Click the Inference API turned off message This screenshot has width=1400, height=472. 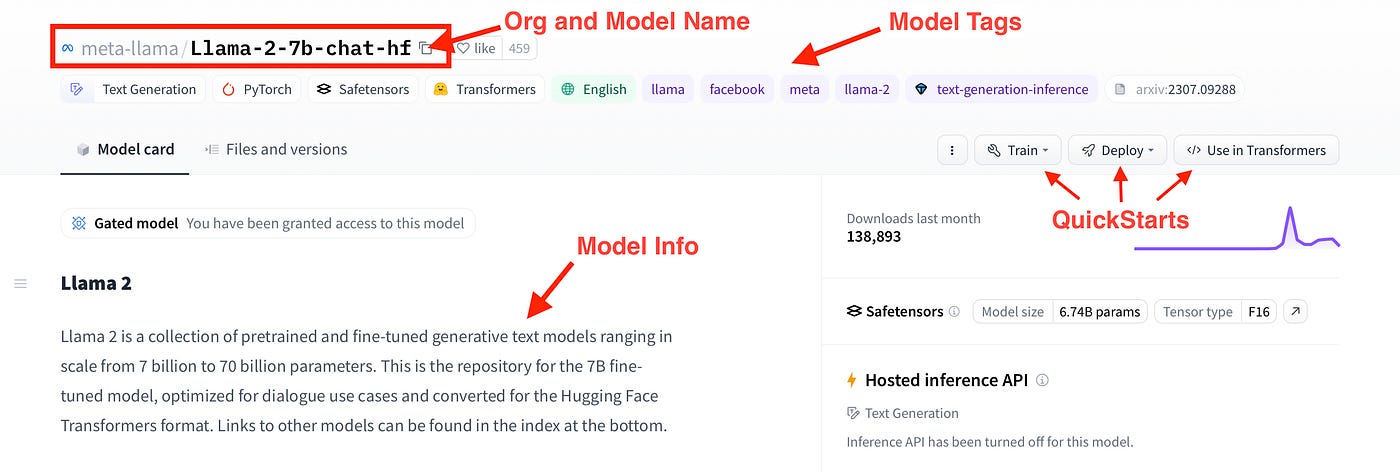pos(990,441)
